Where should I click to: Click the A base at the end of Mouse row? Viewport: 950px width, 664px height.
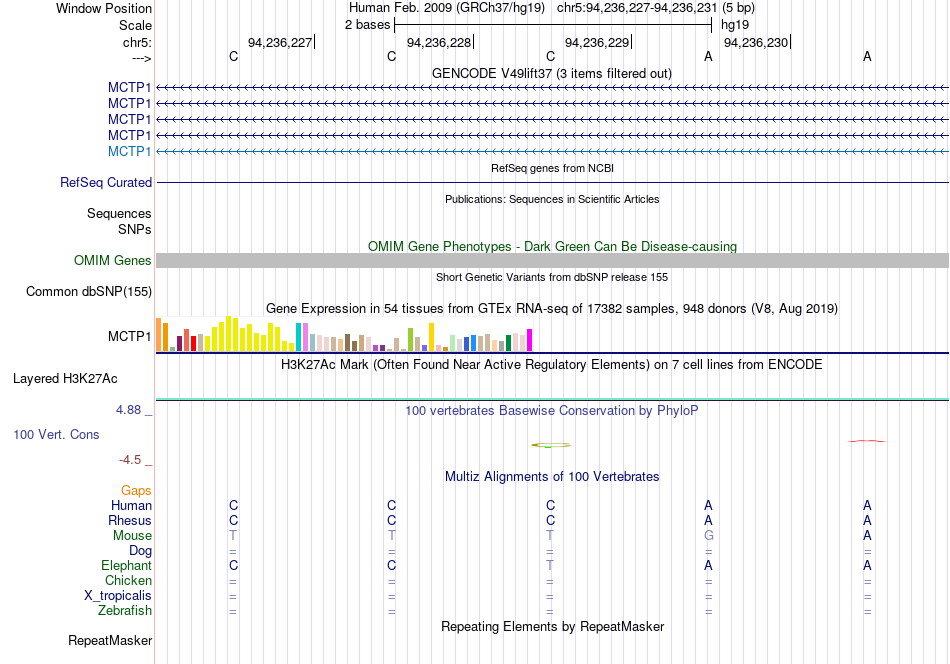867,536
